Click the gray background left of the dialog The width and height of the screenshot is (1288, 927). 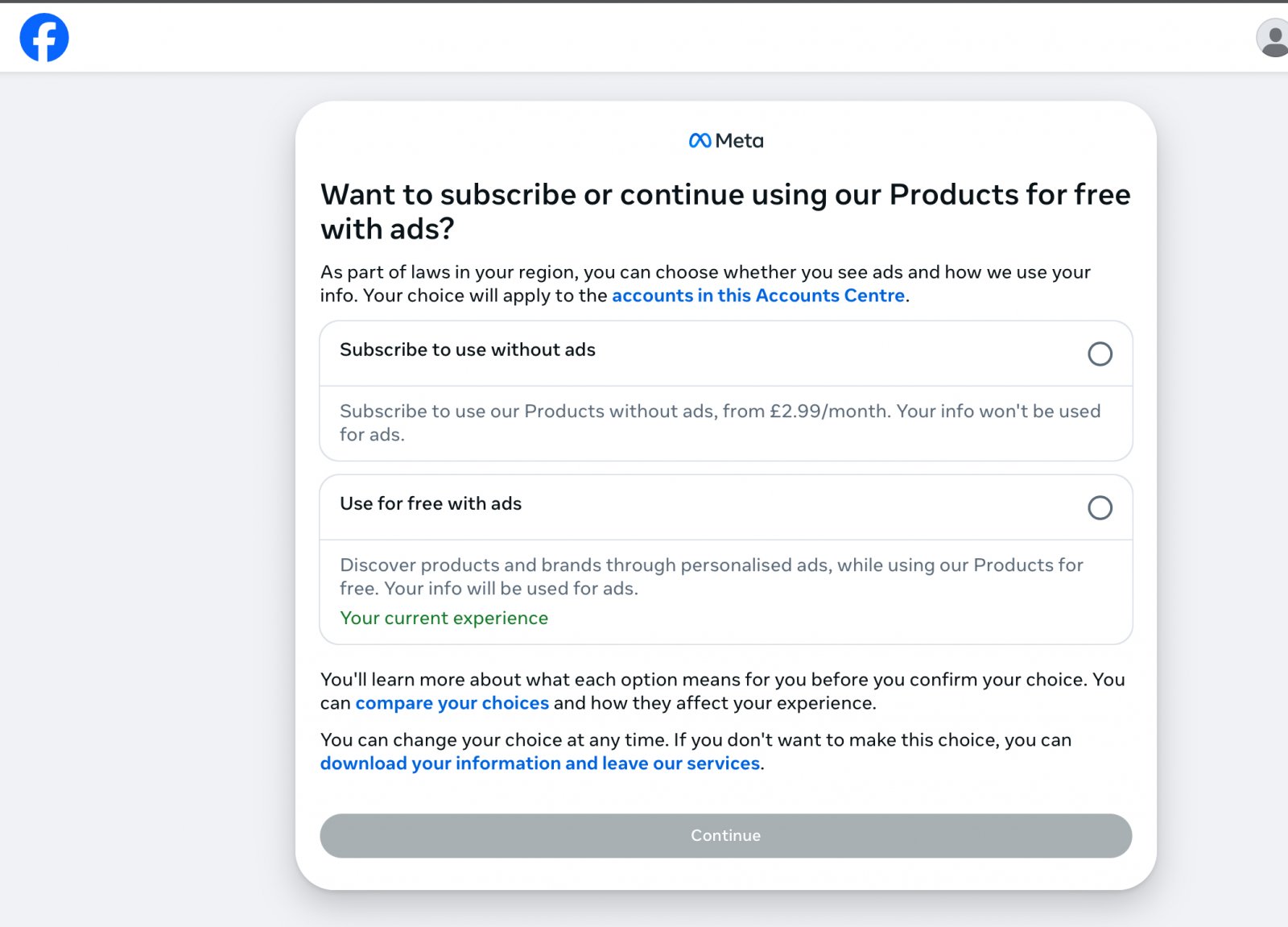[145, 483]
